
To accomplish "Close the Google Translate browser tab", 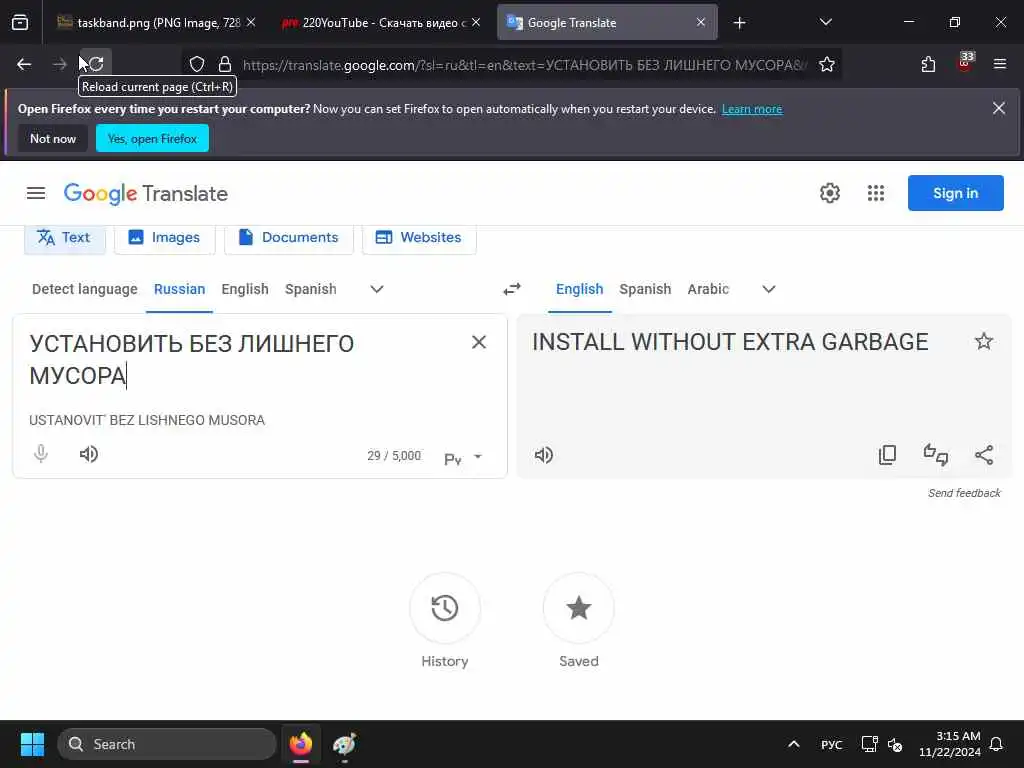I will pos(701,22).
